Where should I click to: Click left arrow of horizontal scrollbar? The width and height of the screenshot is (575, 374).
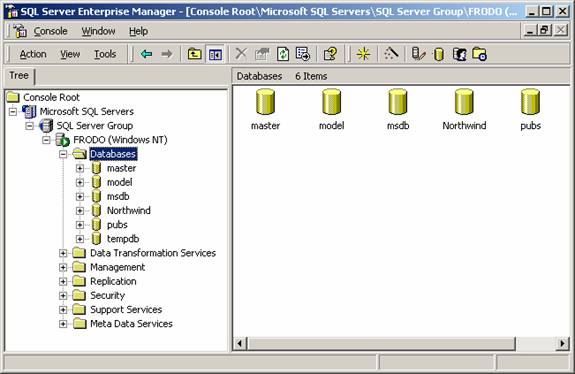[x=241, y=344]
